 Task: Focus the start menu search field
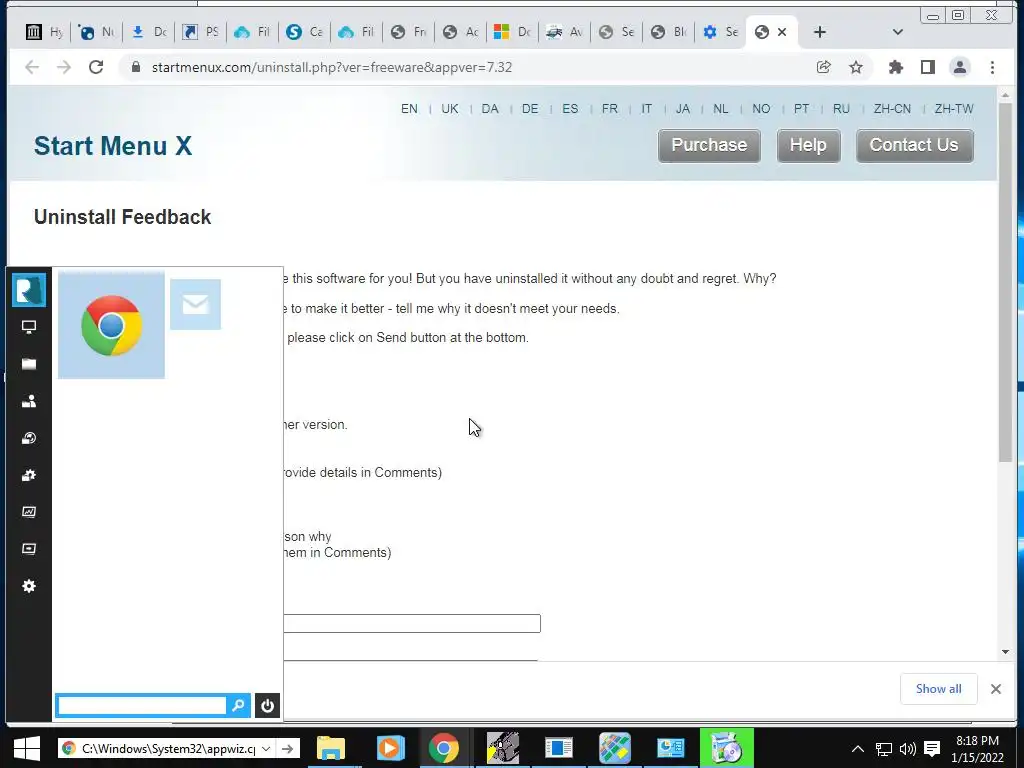[142, 705]
